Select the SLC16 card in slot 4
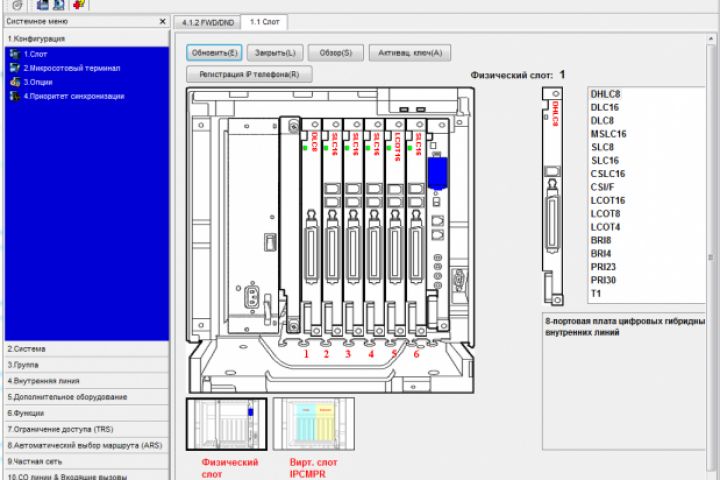Screen dimensions: 720x480 (x=375, y=227)
